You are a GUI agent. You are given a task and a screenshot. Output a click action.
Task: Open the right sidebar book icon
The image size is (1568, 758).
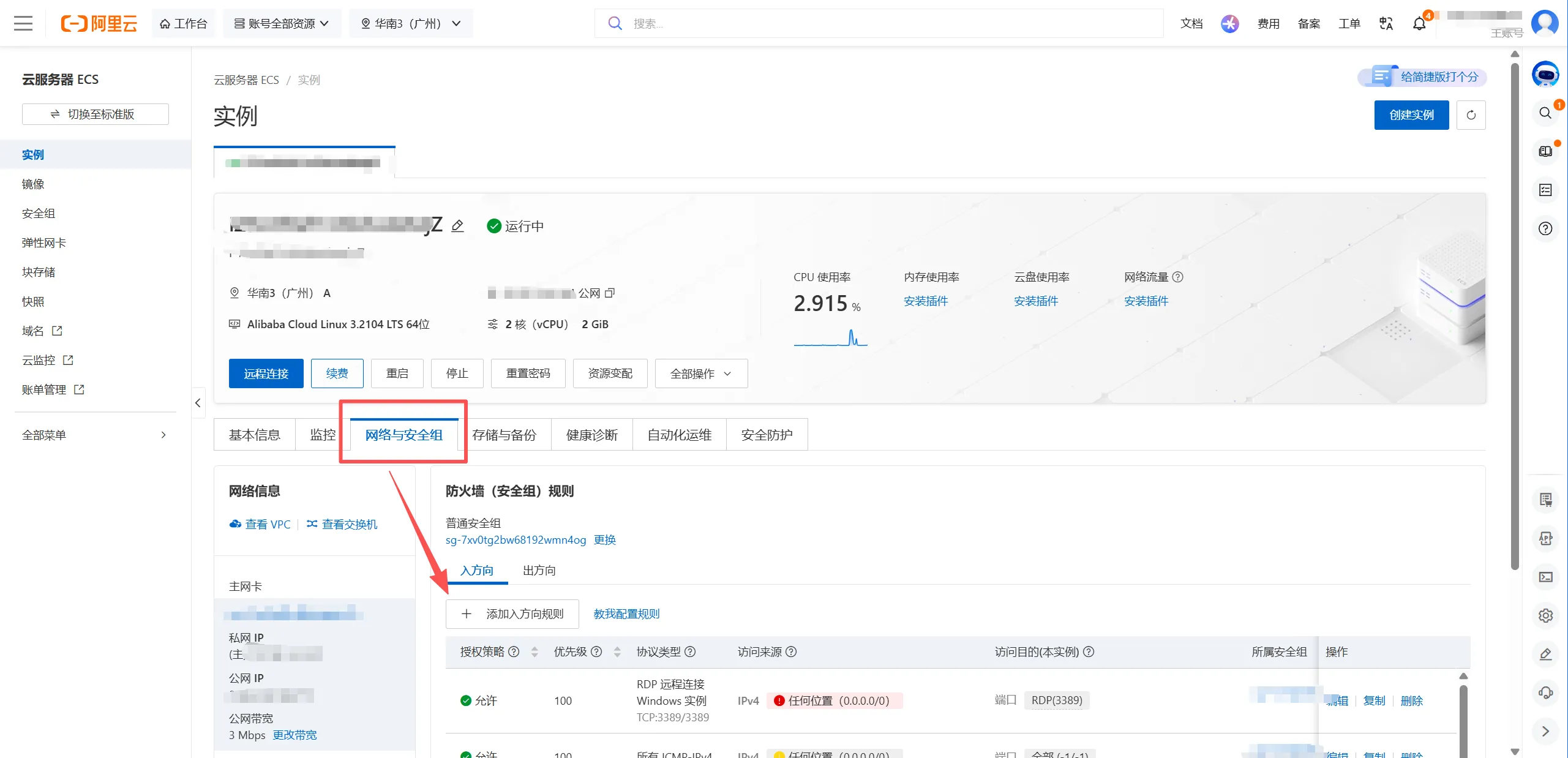(1545, 151)
